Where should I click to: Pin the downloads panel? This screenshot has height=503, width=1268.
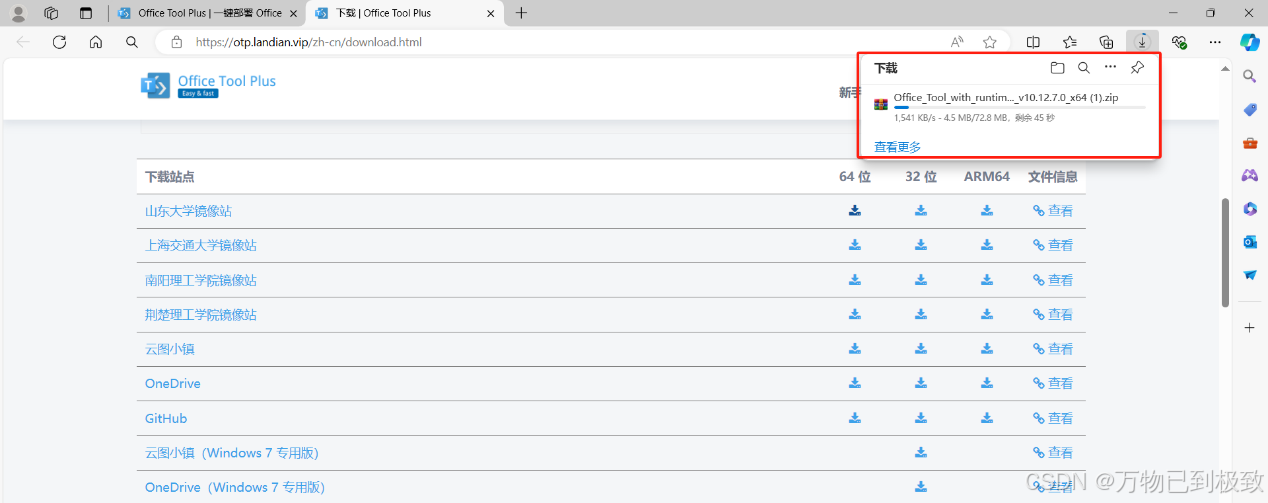click(1137, 68)
